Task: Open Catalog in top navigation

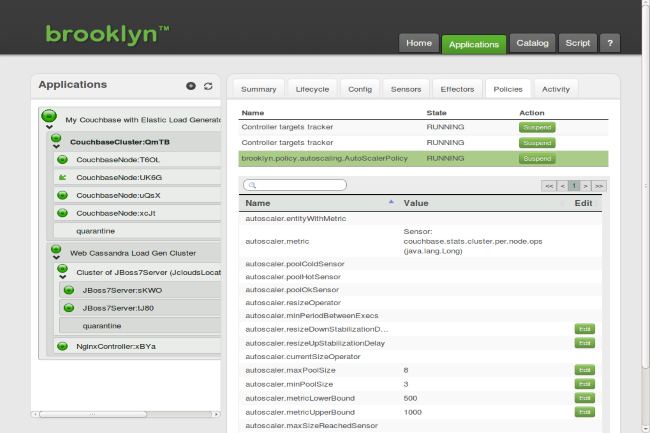Action: (532, 43)
